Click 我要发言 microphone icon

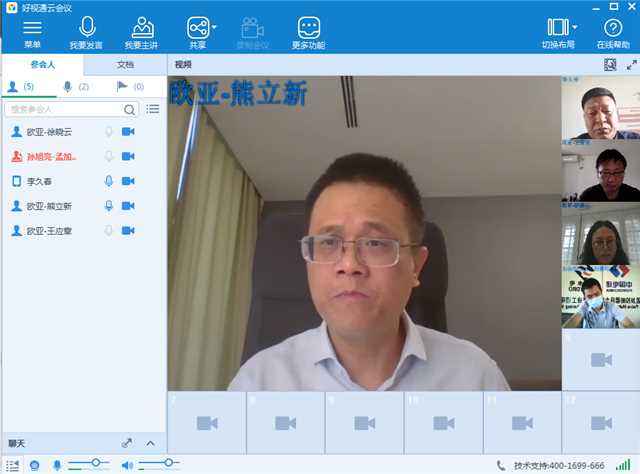click(x=86, y=28)
